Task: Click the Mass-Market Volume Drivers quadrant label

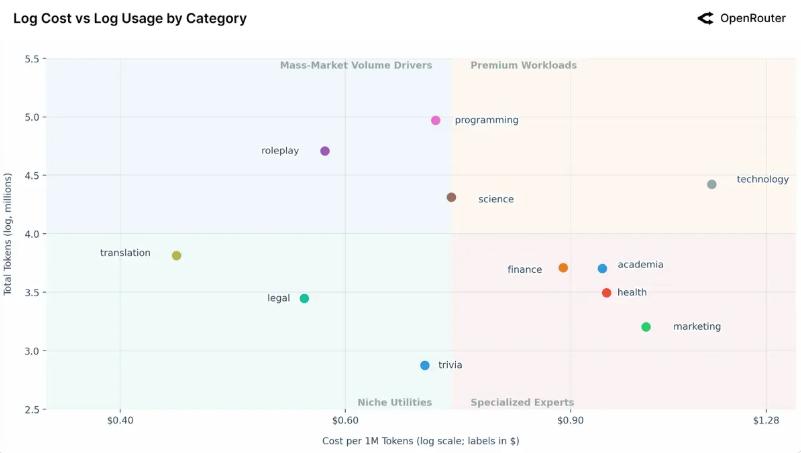Action: 356,65
